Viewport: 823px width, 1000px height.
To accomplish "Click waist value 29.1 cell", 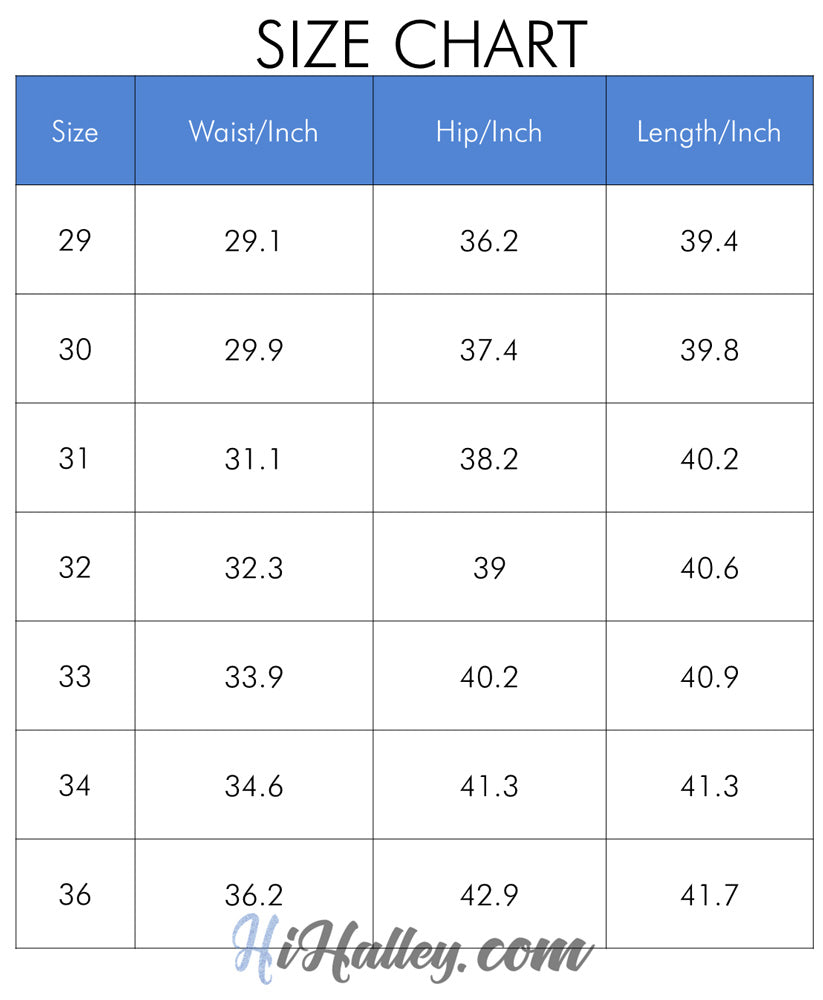I will point(254,240).
